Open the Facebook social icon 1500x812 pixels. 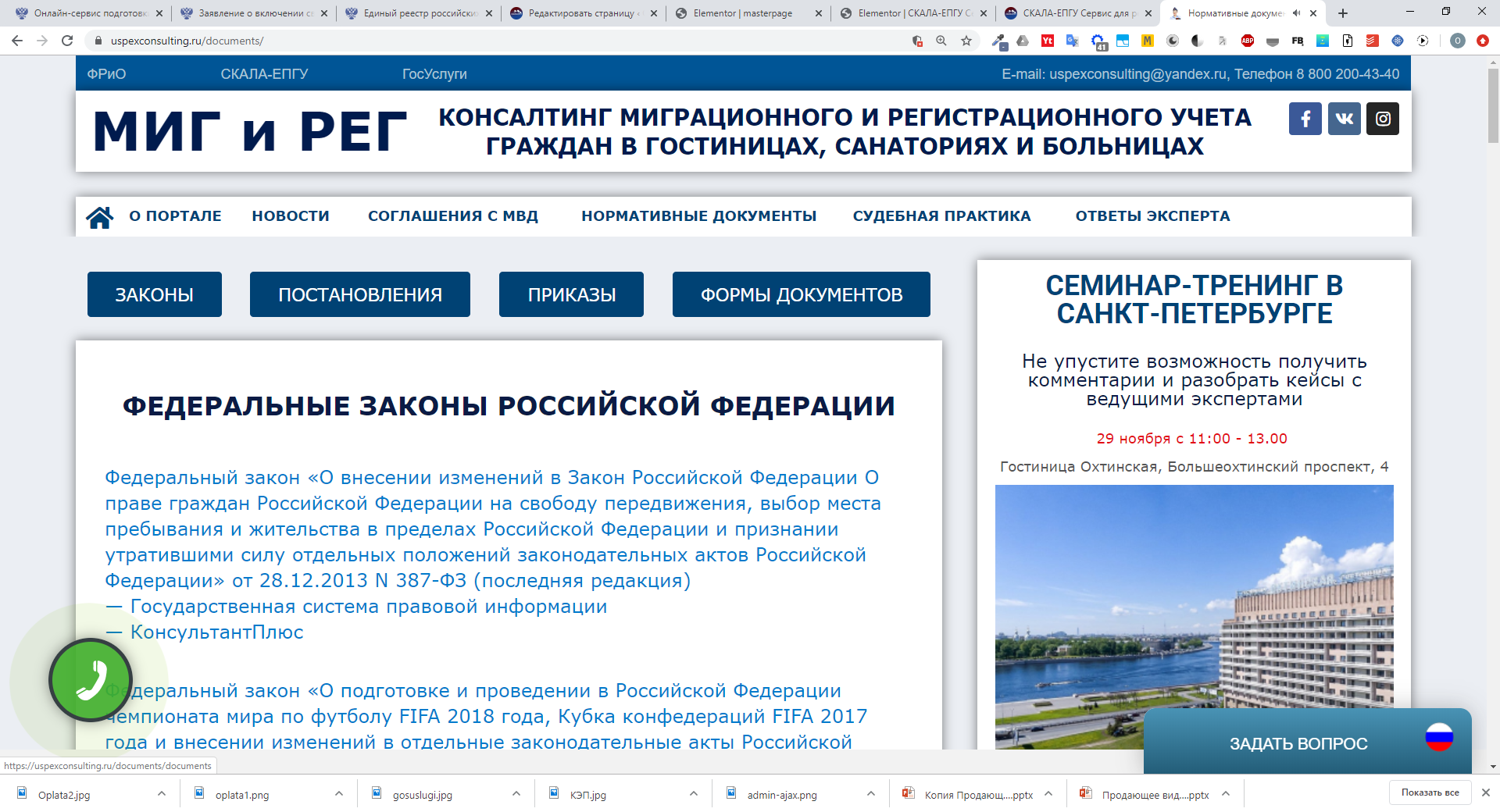click(x=1305, y=119)
